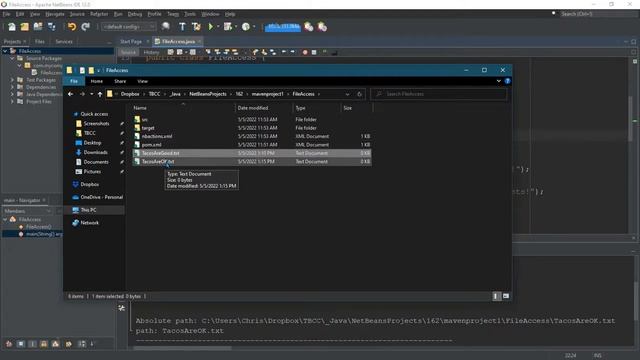Click the Refresh icon in Explorer address bar
Image resolution: width=640 pixels, height=360 pixels.
(x=360, y=94)
